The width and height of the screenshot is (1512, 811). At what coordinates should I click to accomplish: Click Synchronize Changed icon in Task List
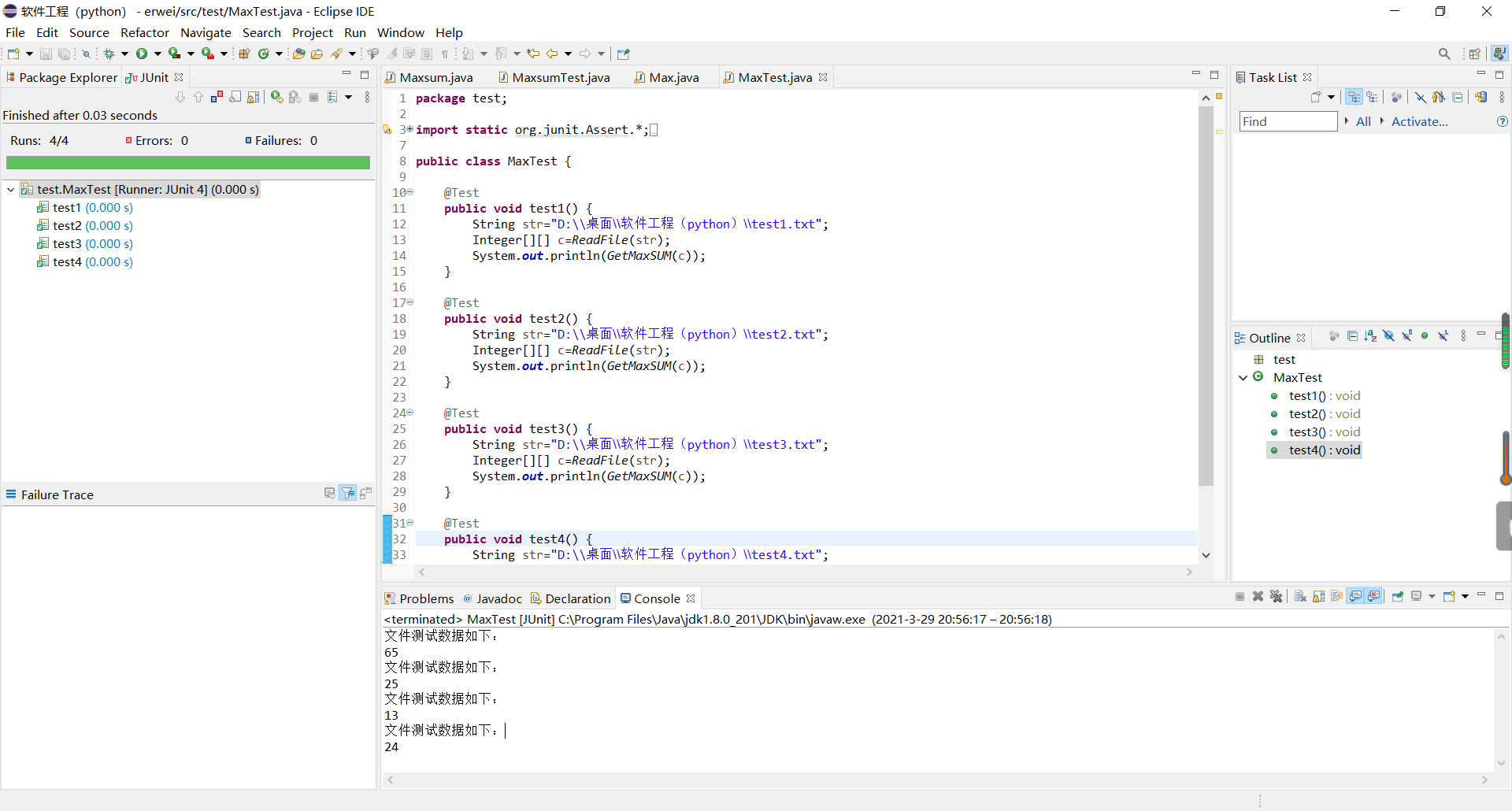pyautogui.click(x=1481, y=97)
